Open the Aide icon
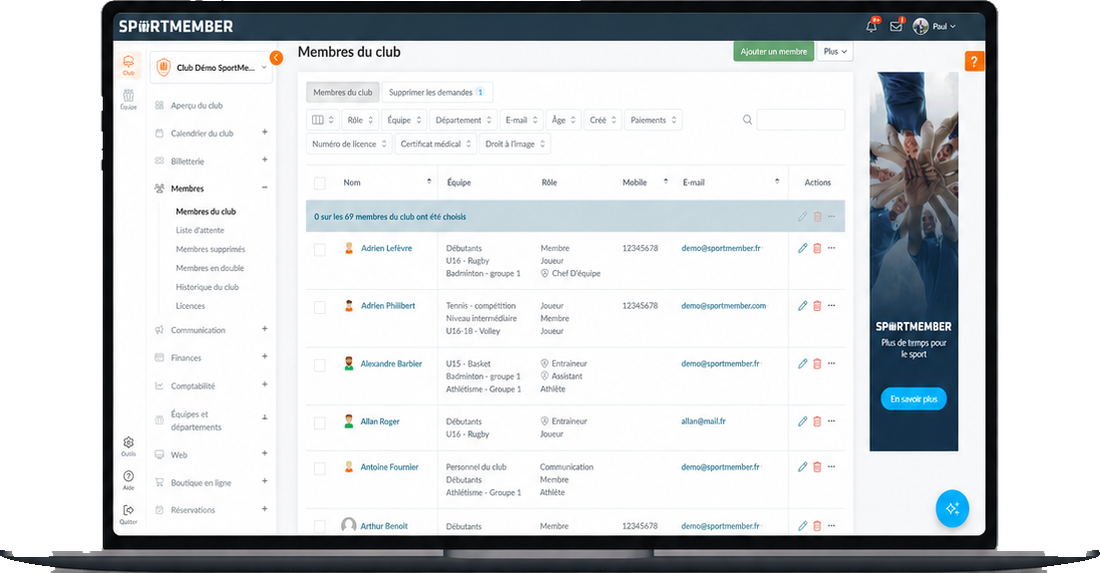The height and width of the screenshot is (573, 1100). tap(128, 480)
